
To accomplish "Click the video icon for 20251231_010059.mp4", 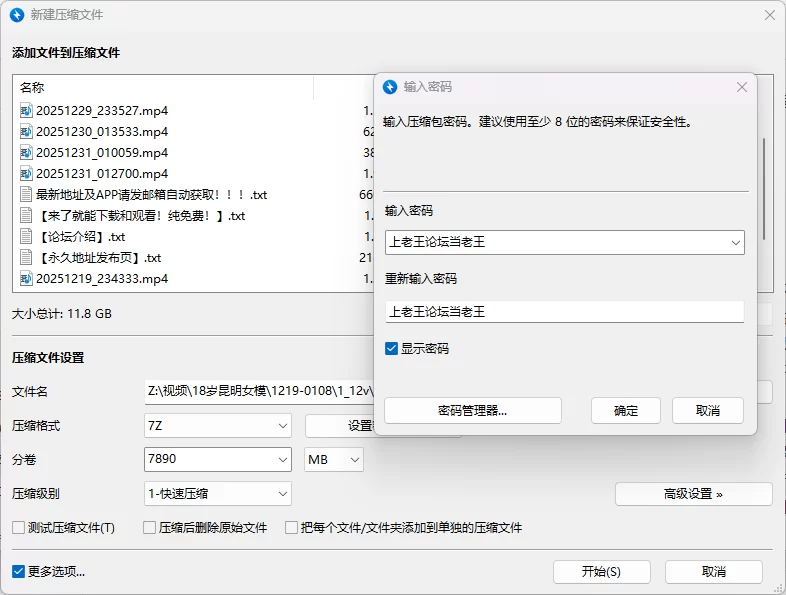I will click(26, 153).
